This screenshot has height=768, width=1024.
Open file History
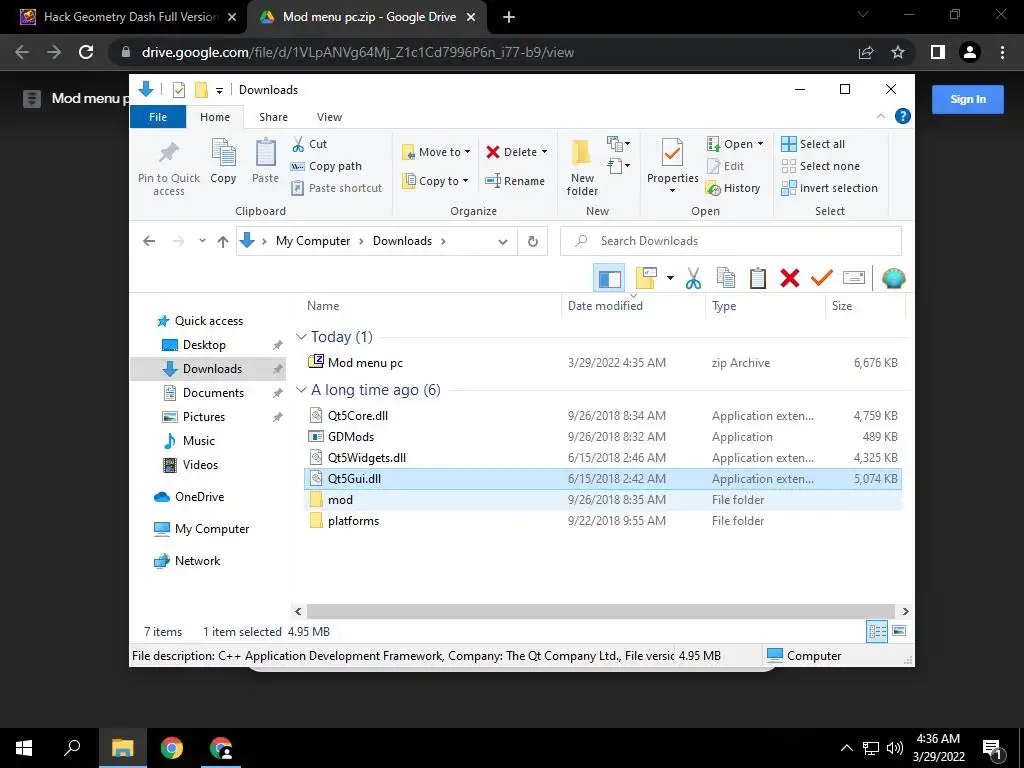pos(733,188)
